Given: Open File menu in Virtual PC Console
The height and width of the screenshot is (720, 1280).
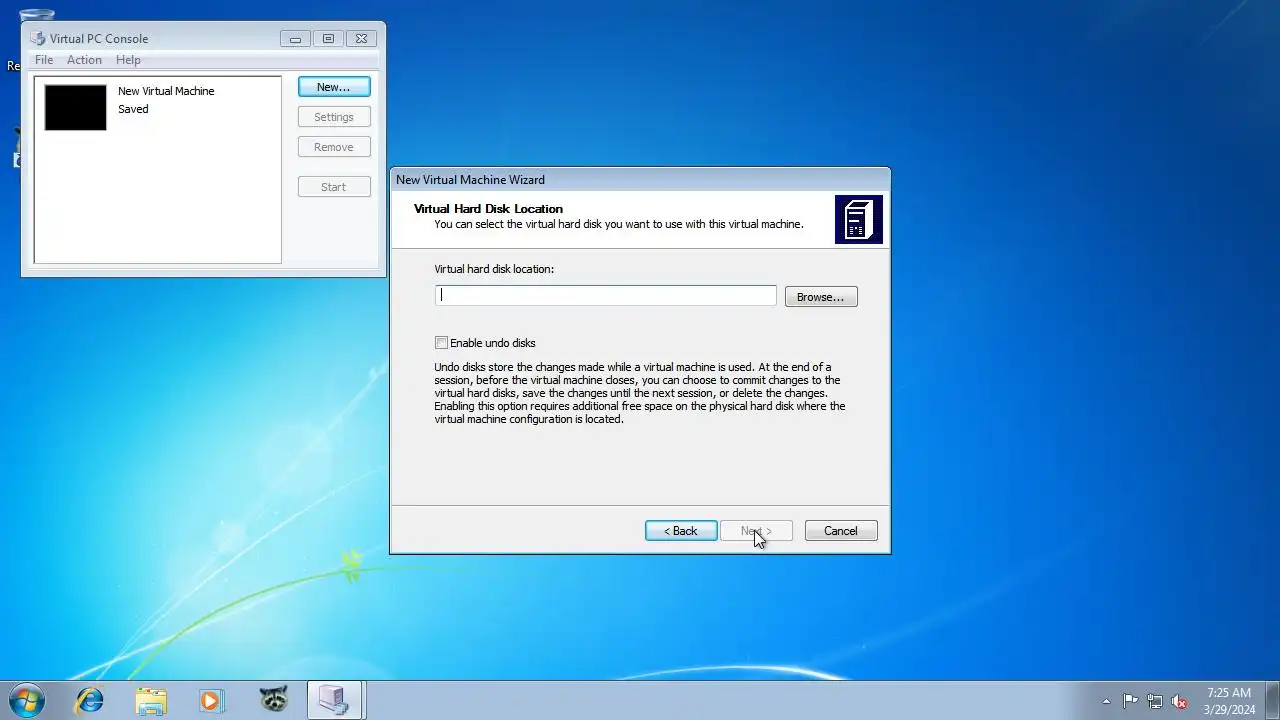Looking at the screenshot, I should [x=44, y=60].
